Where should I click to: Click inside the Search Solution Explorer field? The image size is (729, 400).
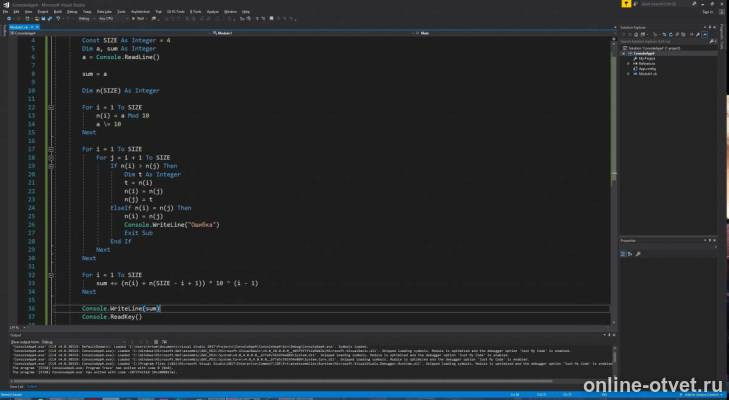pos(665,41)
